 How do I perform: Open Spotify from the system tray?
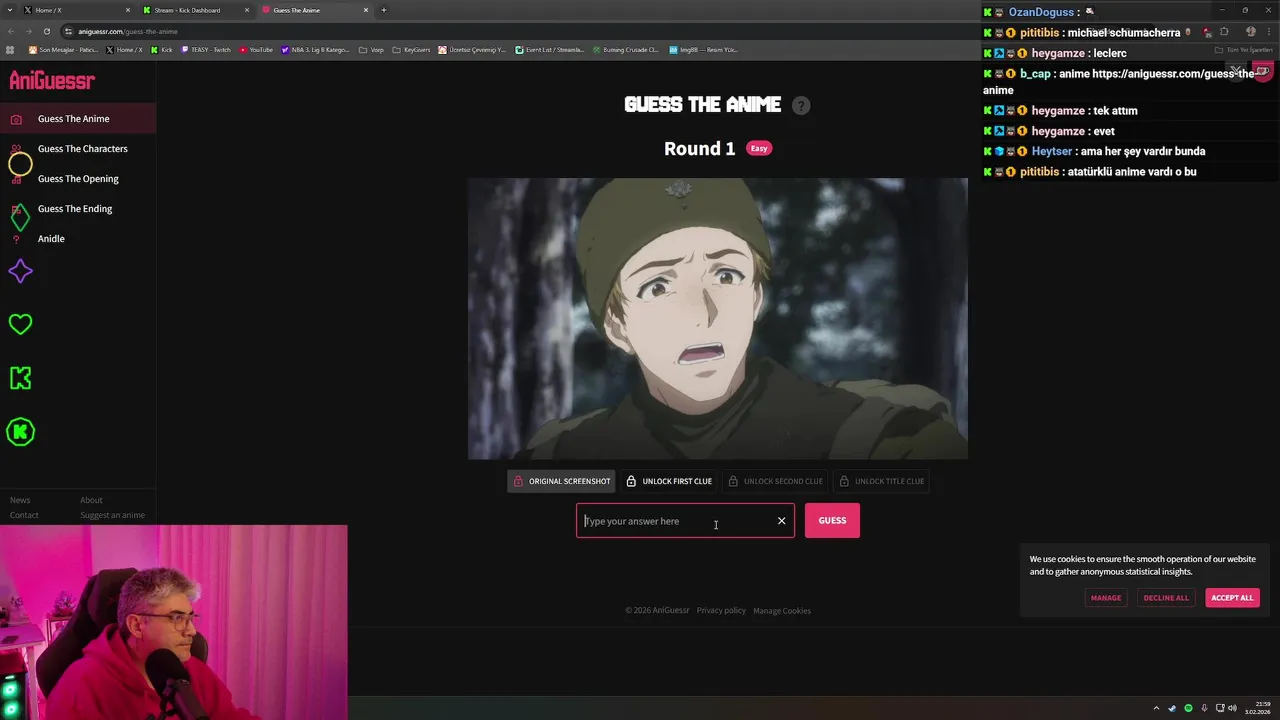pyautogui.click(x=1188, y=708)
